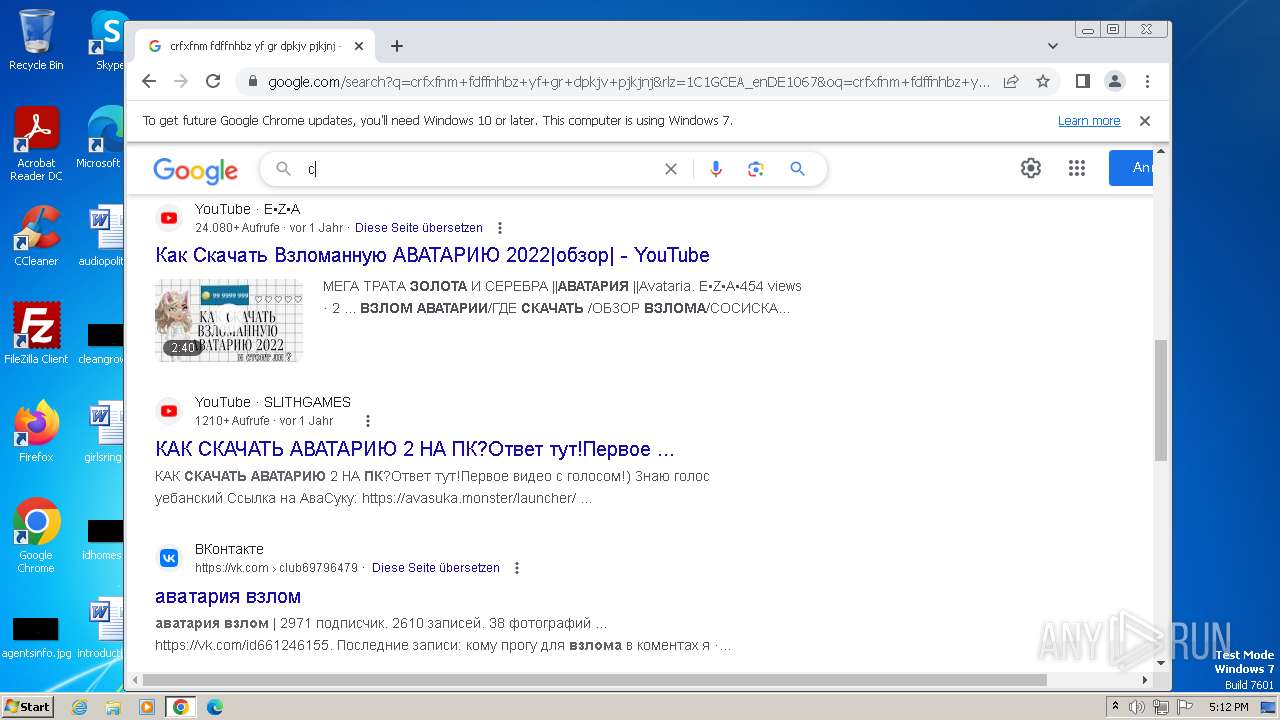Open Internet Explorer from the taskbar

[80, 707]
